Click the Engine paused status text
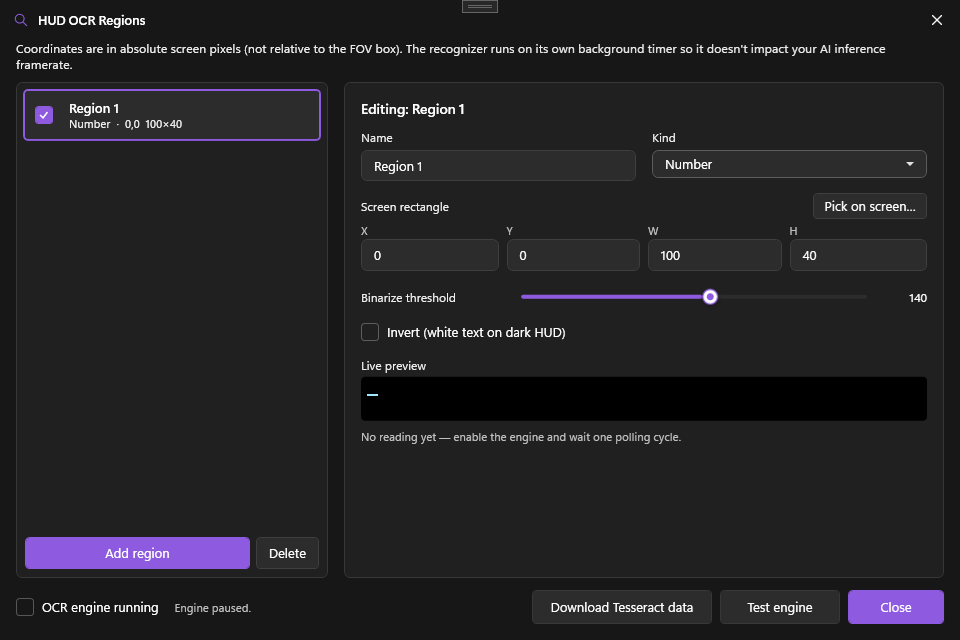This screenshot has height=640, width=960. tap(212, 608)
